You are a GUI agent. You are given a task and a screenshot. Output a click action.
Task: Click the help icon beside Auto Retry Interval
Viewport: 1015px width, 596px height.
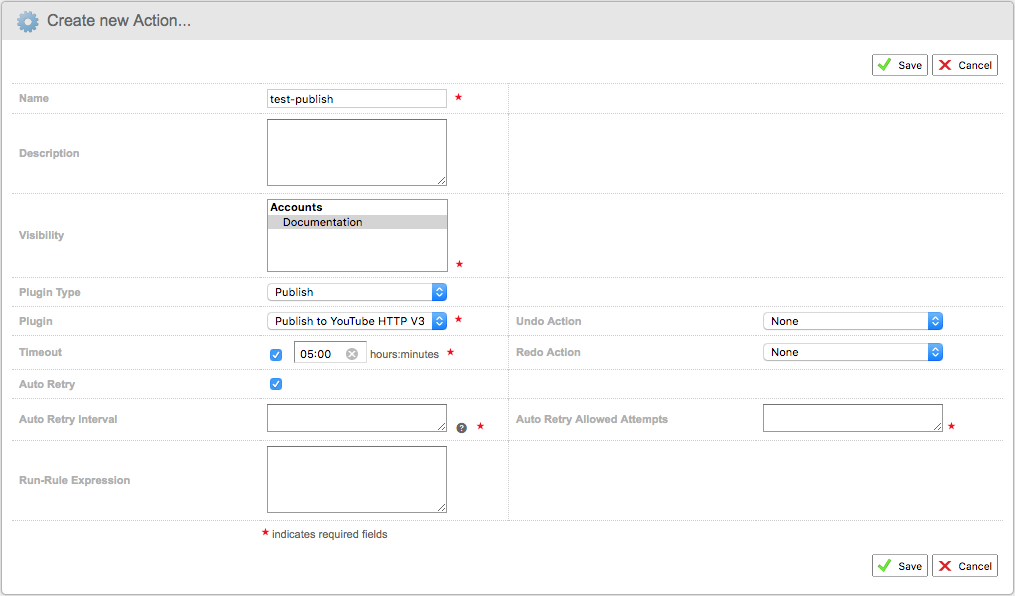point(461,427)
